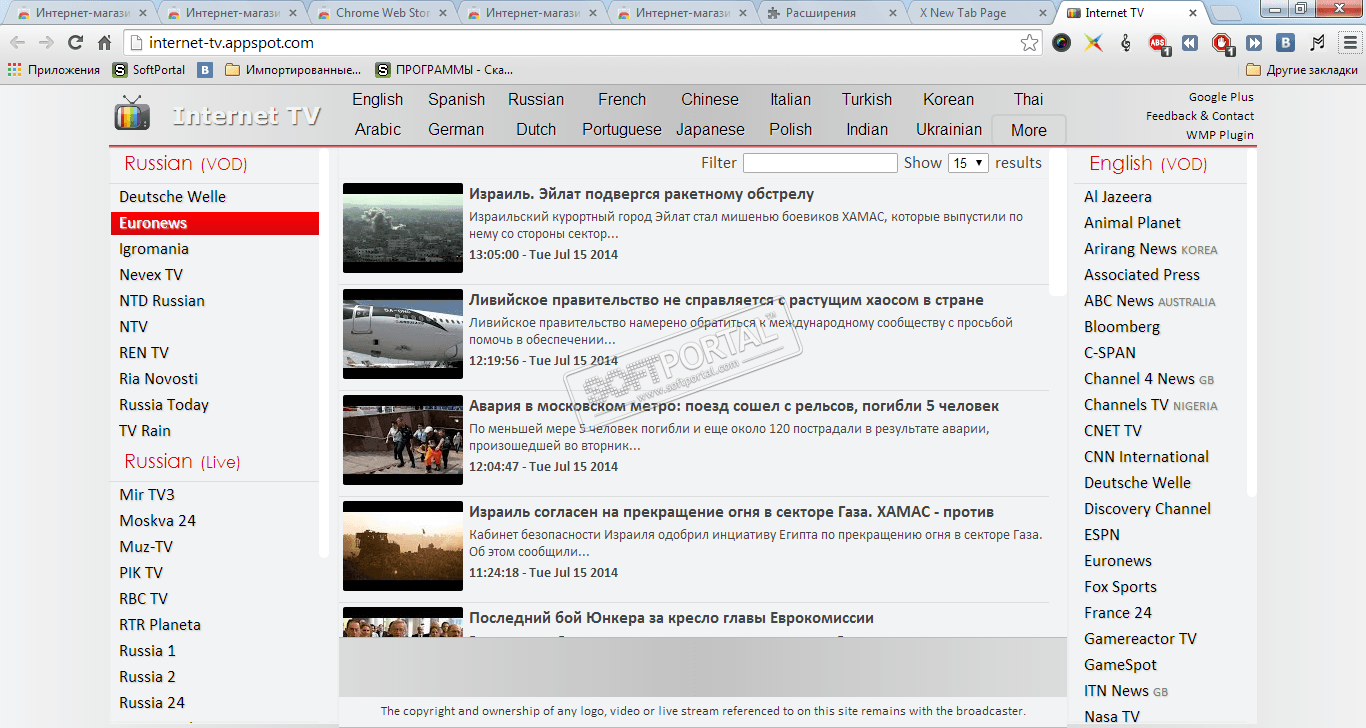Open the Moskva 24 live channel

pyautogui.click(x=158, y=521)
